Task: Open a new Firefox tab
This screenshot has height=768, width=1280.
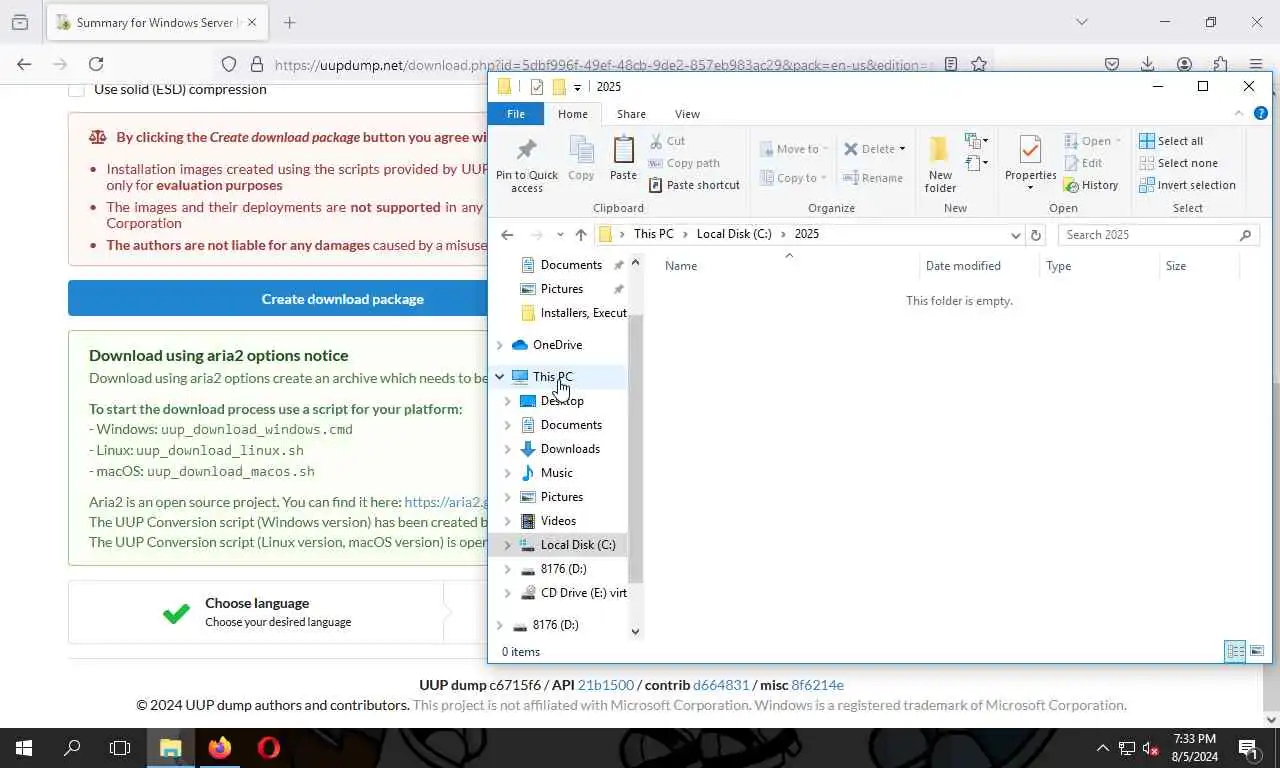Action: pyautogui.click(x=289, y=22)
